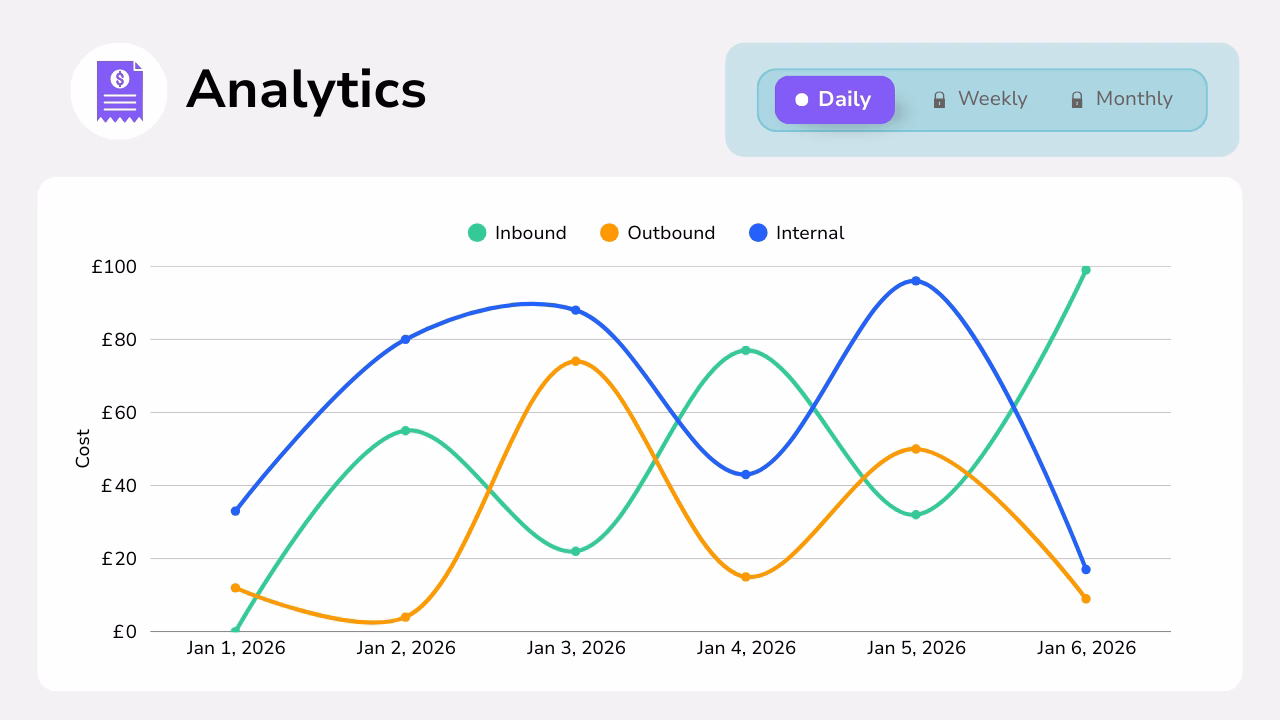Select the orange Outbound legend dot
This screenshot has height=720, width=1280.
(610, 232)
